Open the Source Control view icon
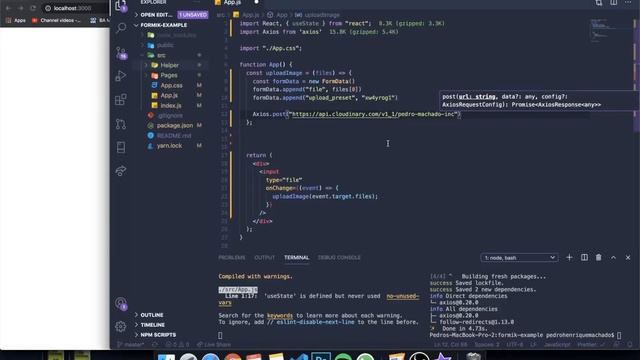640x360 pixels. point(121,53)
